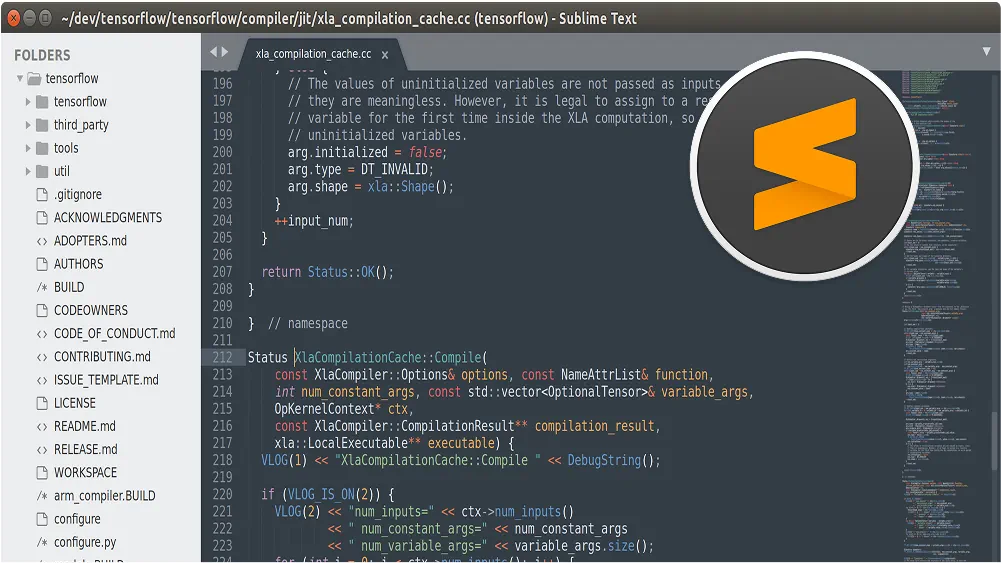The width and height of the screenshot is (1001, 563).
Task: Open the ACKNOWLEDGMENTS file
Action: pos(108,218)
